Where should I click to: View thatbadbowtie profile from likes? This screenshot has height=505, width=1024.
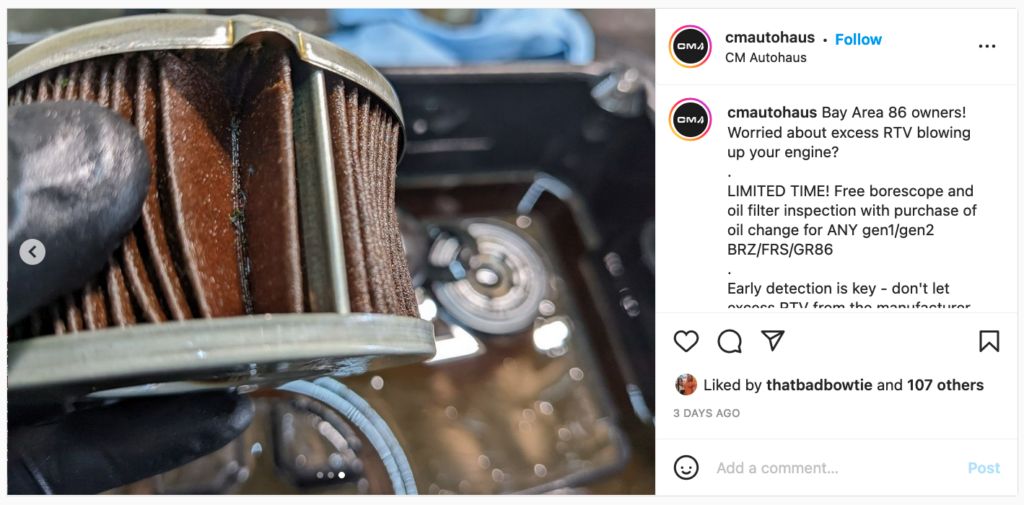click(x=819, y=385)
